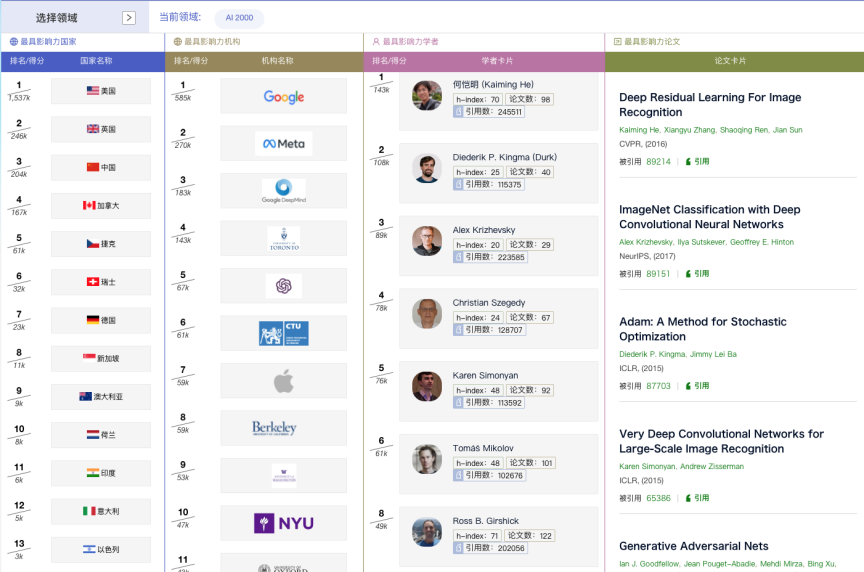Open the NYU institution logo
Screen dimensions: 864x572
coord(284,523)
